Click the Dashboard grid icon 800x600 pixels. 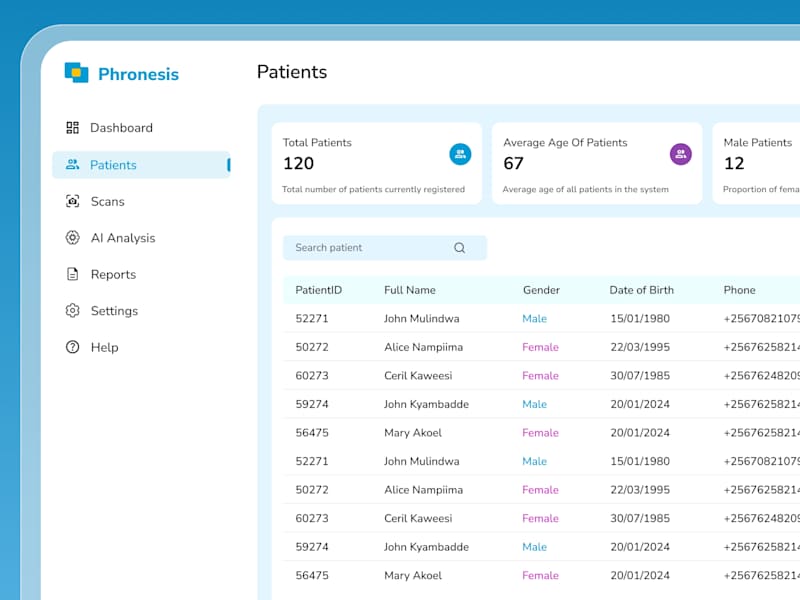click(72, 128)
